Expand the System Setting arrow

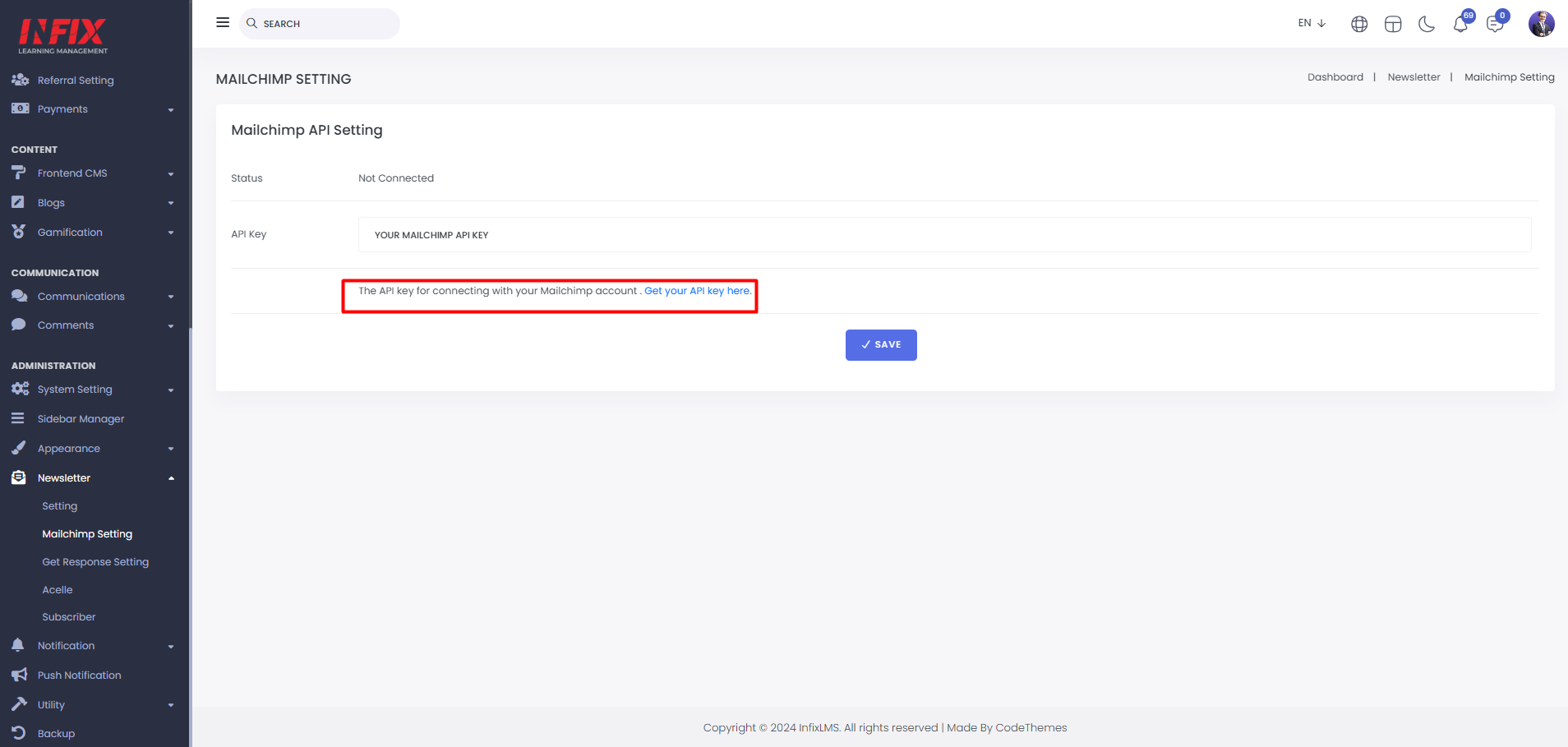click(x=171, y=390)
